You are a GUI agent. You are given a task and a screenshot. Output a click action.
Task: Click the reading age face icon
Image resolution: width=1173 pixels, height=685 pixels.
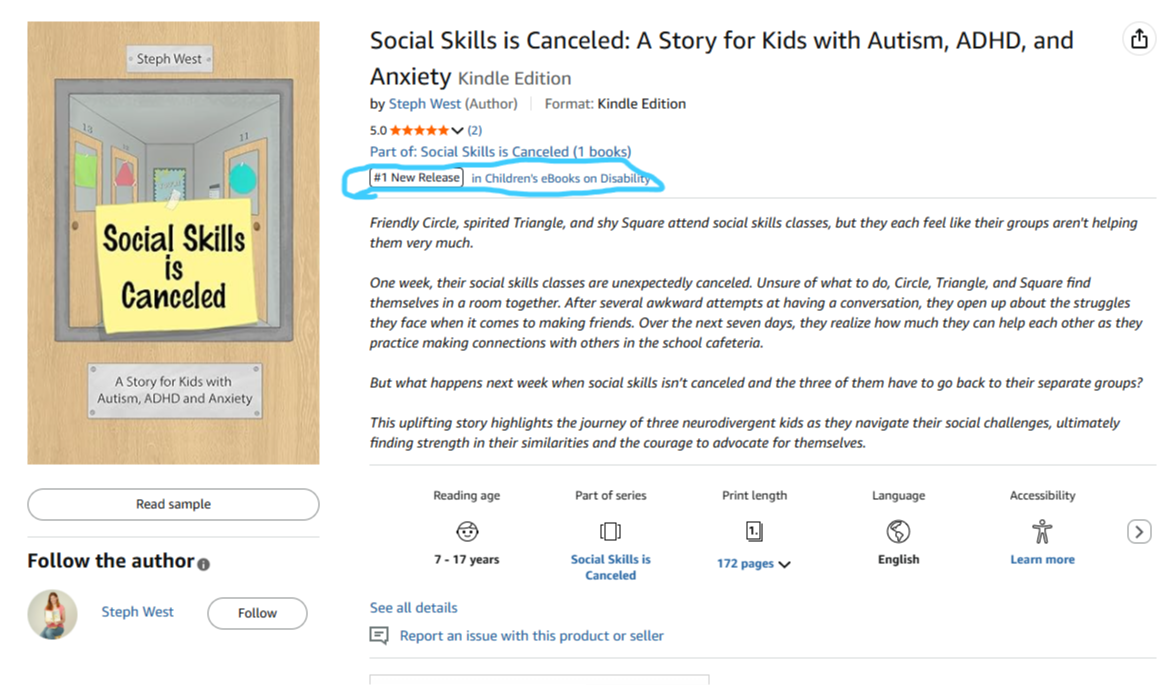(467, 530)
